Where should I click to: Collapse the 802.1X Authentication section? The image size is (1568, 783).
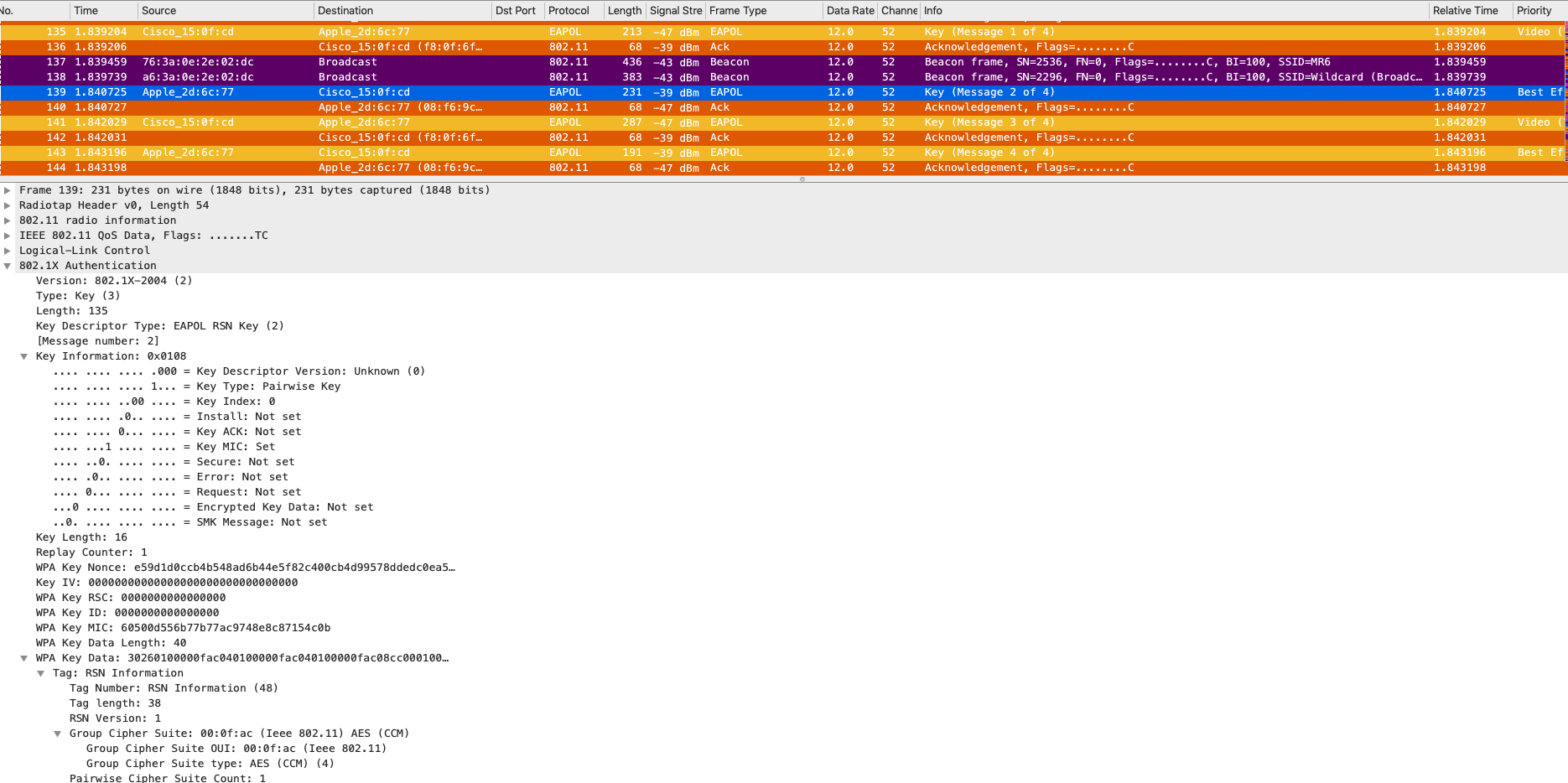point(8,266)
